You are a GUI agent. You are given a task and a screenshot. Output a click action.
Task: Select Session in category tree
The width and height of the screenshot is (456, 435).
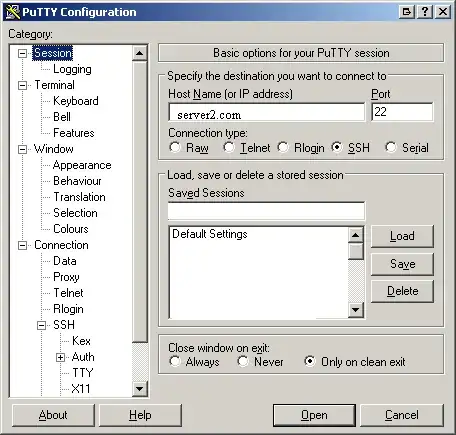pyautogui.click(x=53, y=53)
